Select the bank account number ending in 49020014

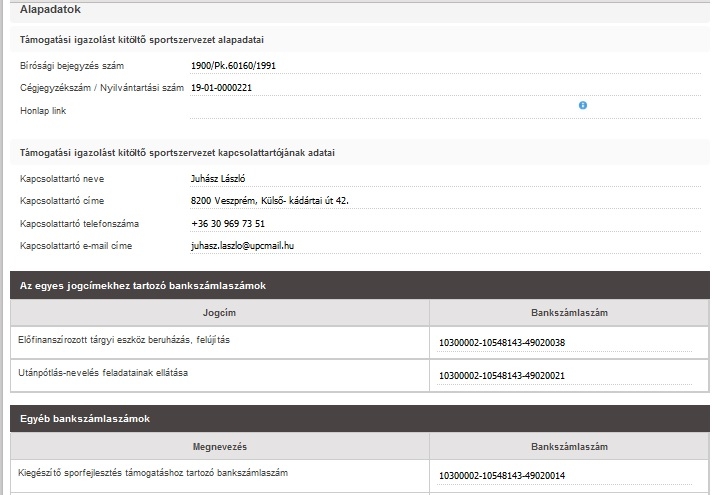[x=502, y=475]
